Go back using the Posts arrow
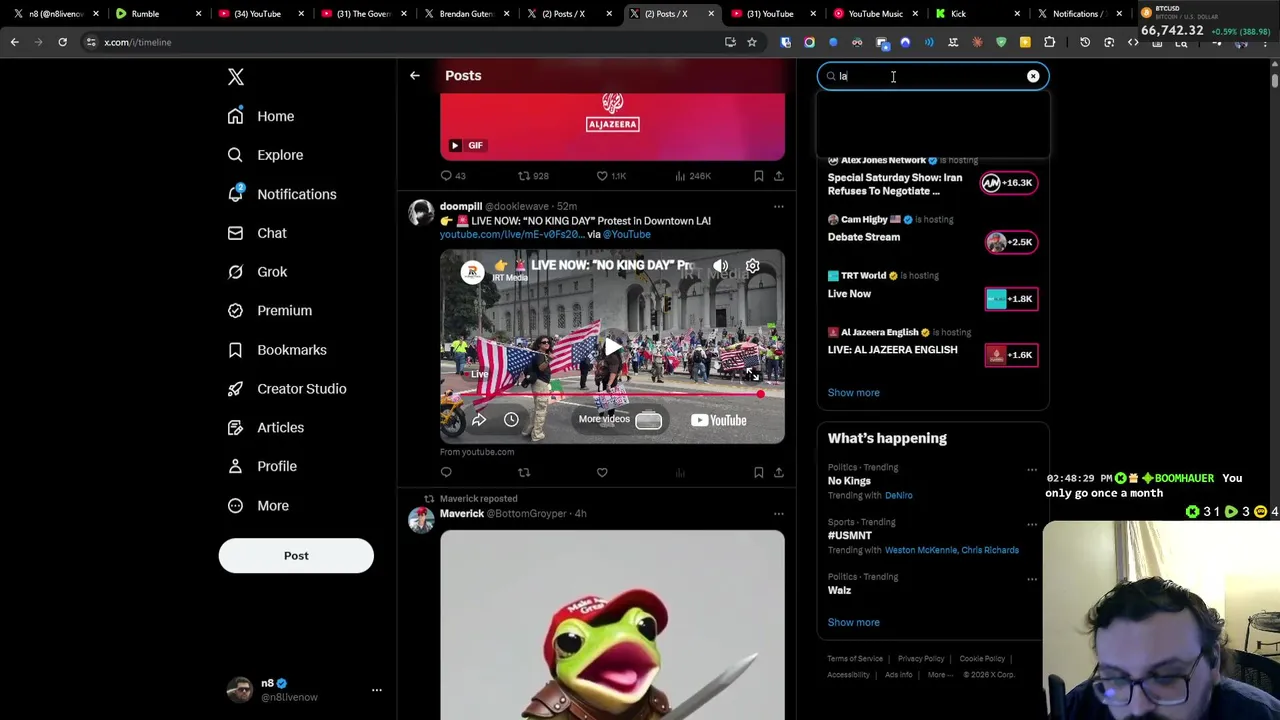This screenshot has width=1280, height=720. tap(414, 75)
